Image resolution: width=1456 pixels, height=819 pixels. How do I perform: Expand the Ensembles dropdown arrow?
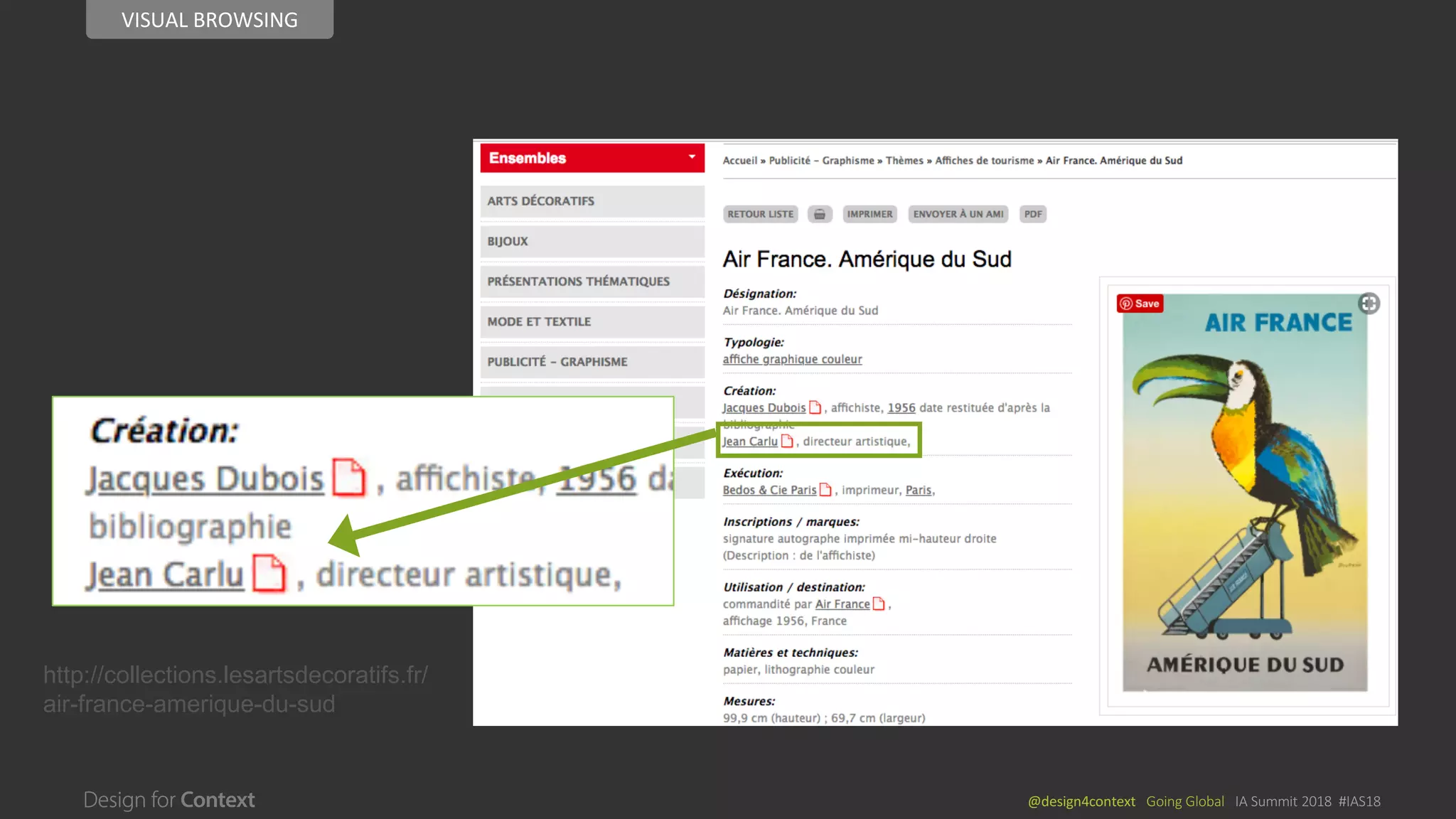(x=691, y=157)
